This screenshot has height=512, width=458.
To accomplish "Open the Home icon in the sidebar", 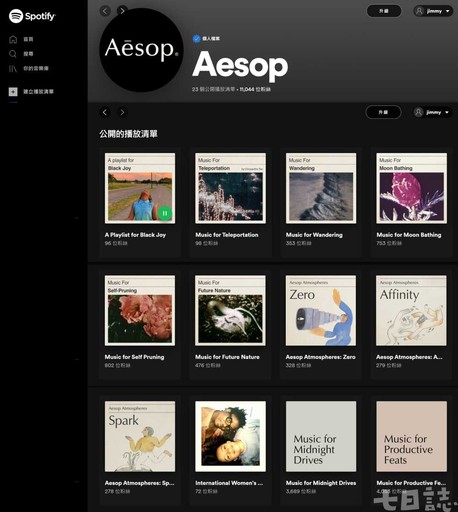I will click(x=13, y=39).
